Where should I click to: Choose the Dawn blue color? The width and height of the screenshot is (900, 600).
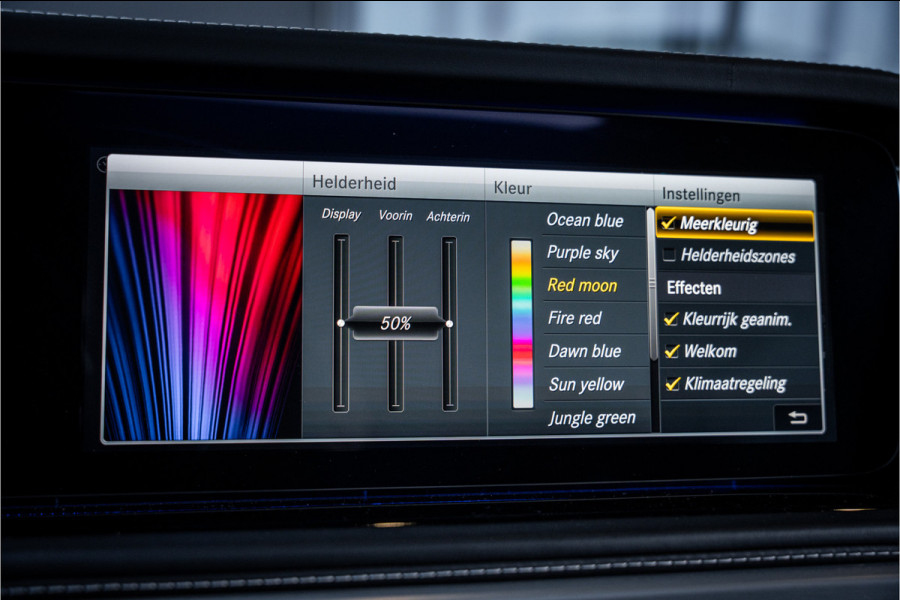(x=584, y=351)
